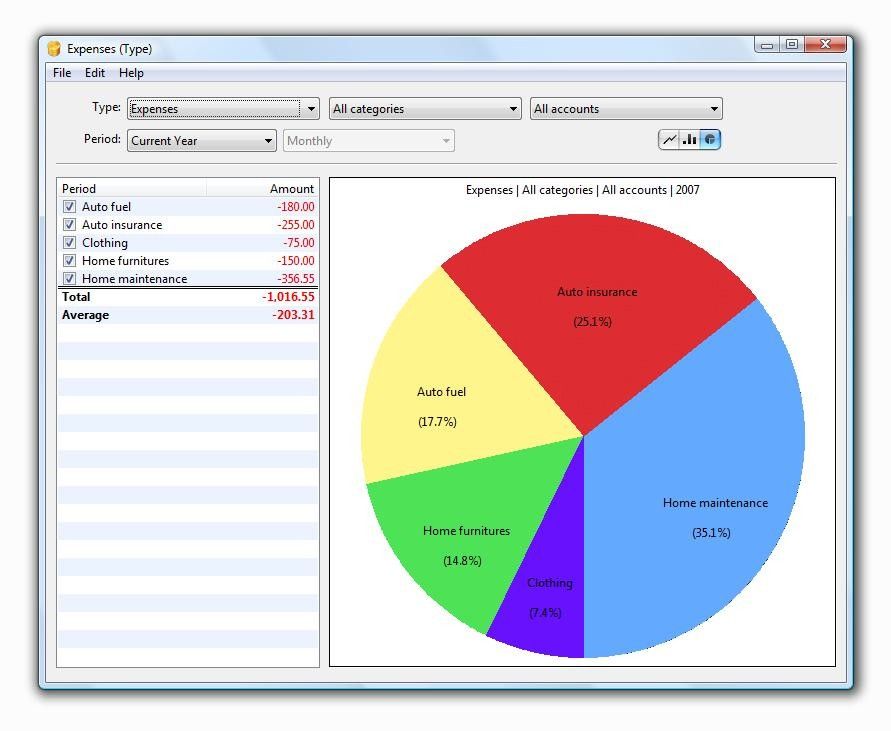Uncheck the Auto fuel checkbox
Image resolution: width=891 pixels, height=731 pixels.
click(x=69, y=206)
